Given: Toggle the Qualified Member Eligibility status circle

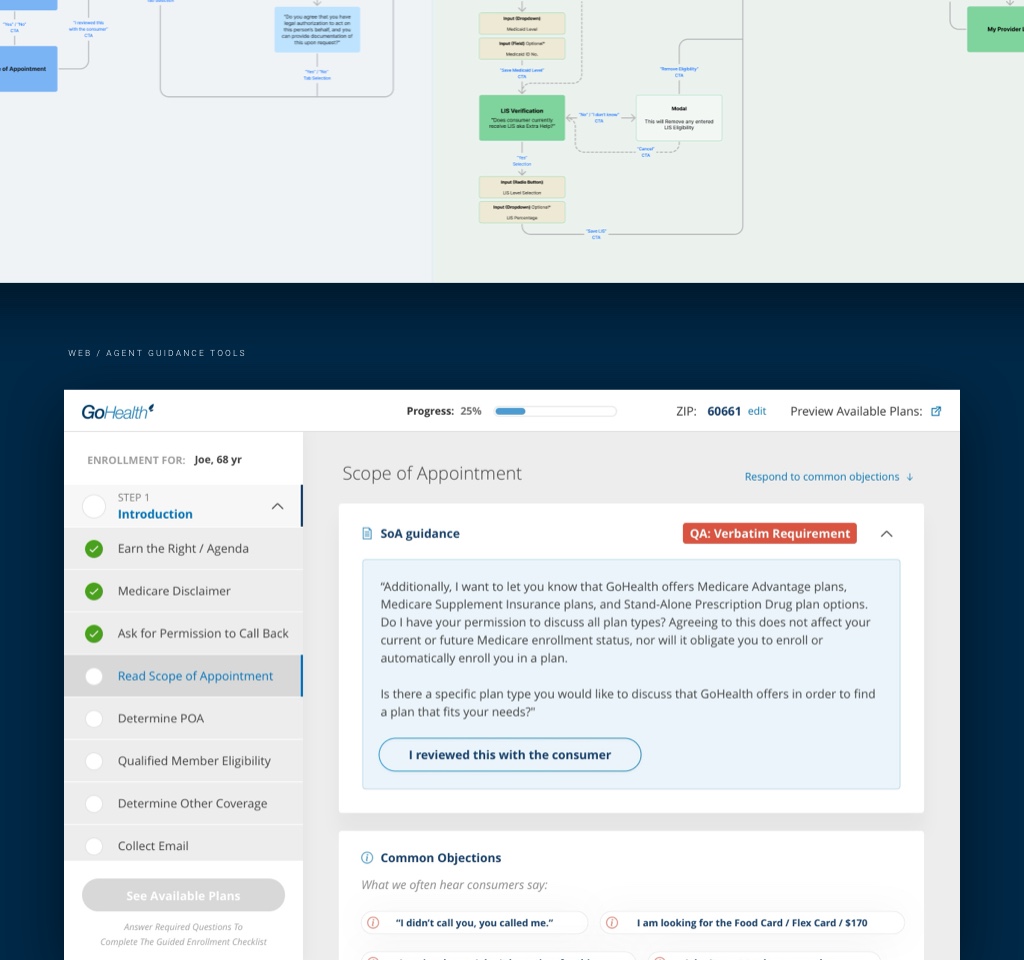Looking at the screenshot, I should [x=94, y=761].
